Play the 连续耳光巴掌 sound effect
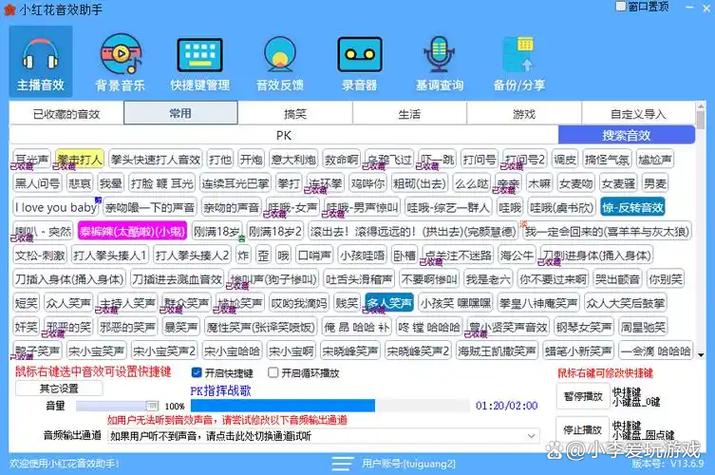715x475 pixels. [235, 183]
